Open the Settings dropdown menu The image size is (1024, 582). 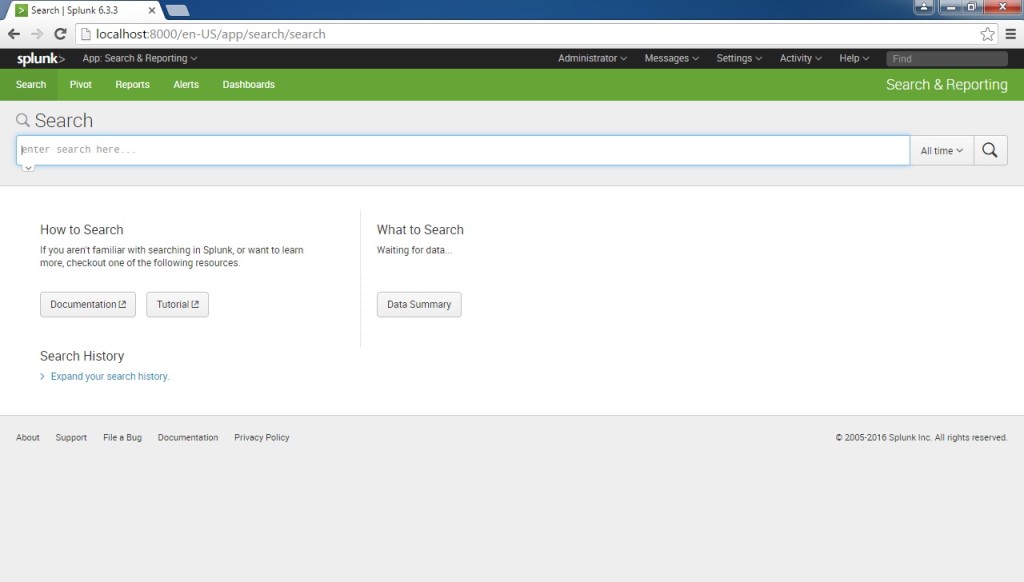pos(739,58)
